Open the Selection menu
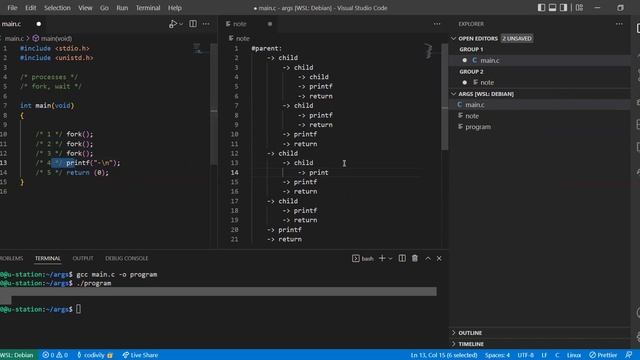Viewport: 640px width, 360px height. point(57,8)
